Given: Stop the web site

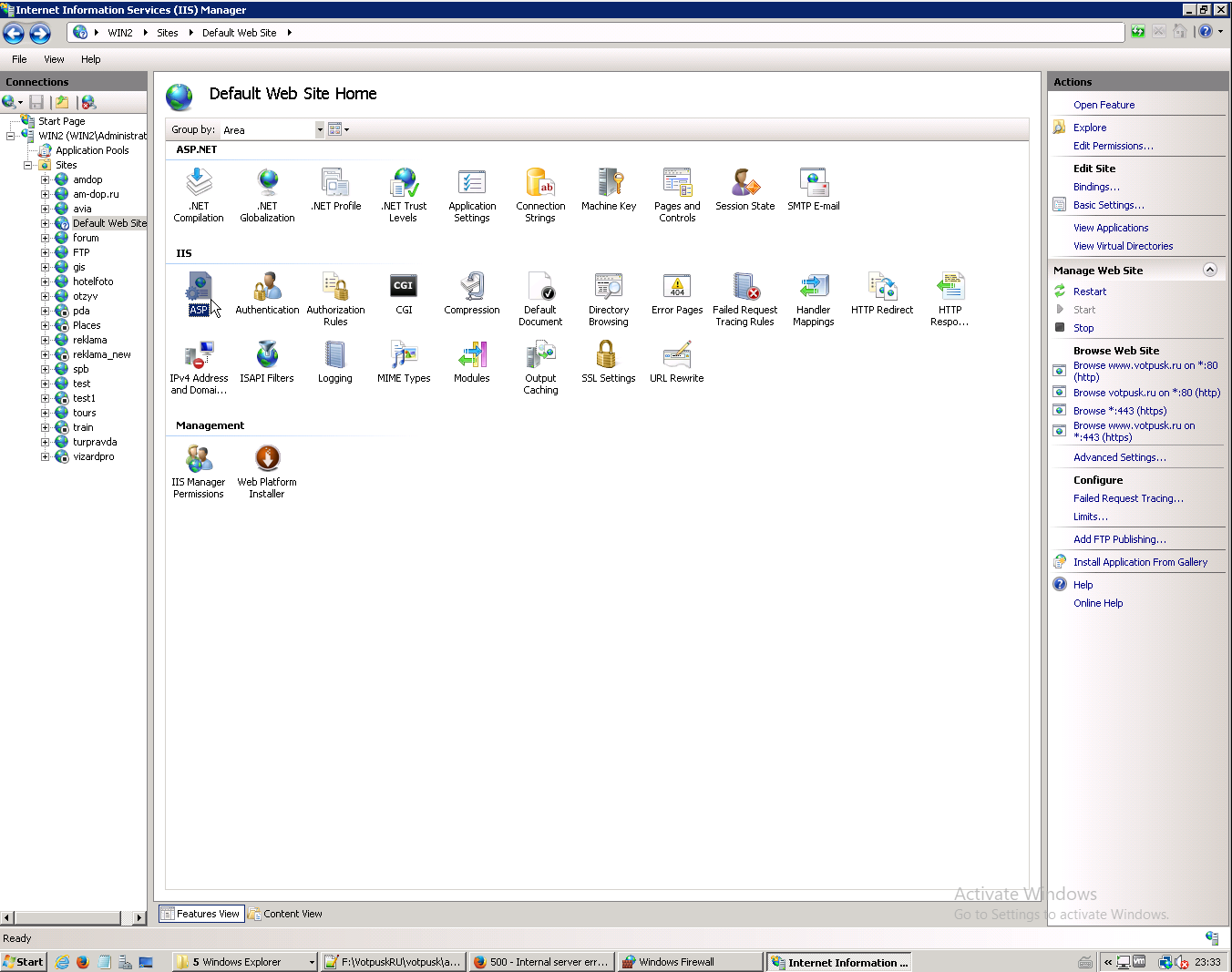Looking at the screenshot, I should click(x=1083, y=328).
